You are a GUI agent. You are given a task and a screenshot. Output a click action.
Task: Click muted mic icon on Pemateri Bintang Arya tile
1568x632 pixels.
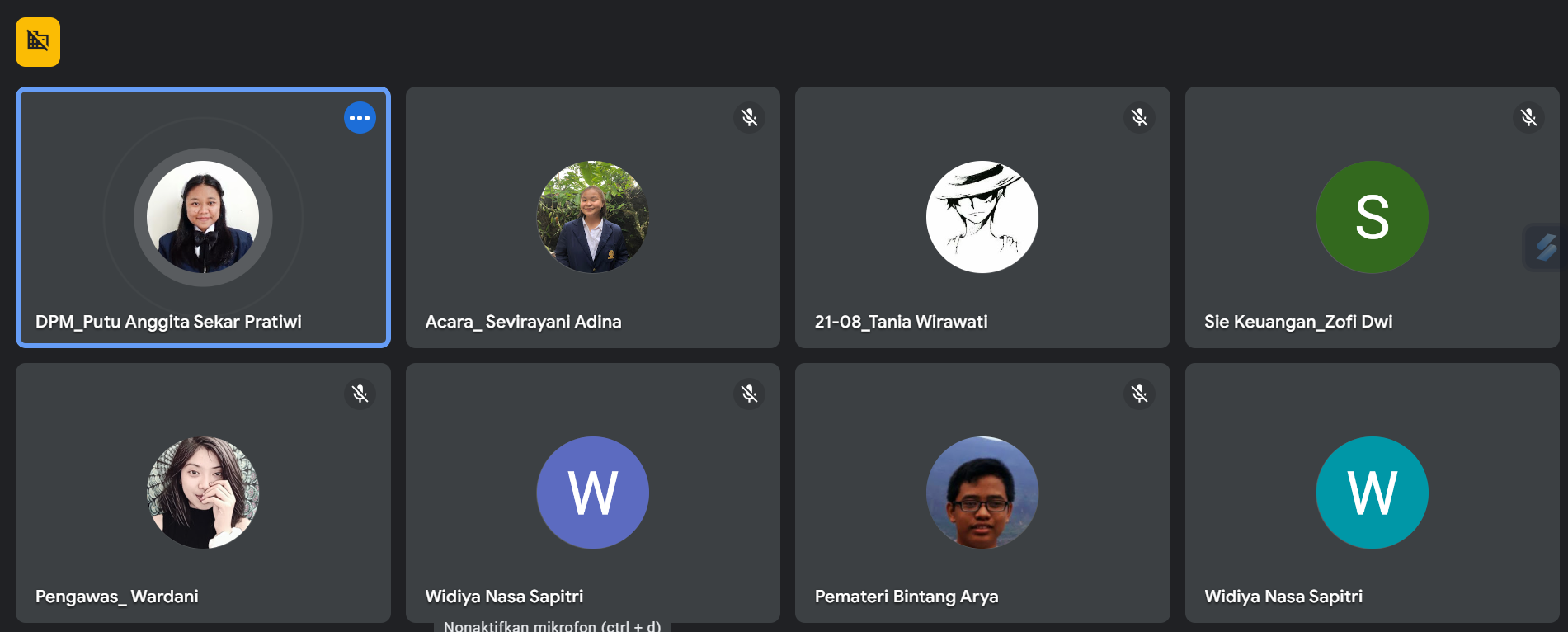(x=1139, y=394)
